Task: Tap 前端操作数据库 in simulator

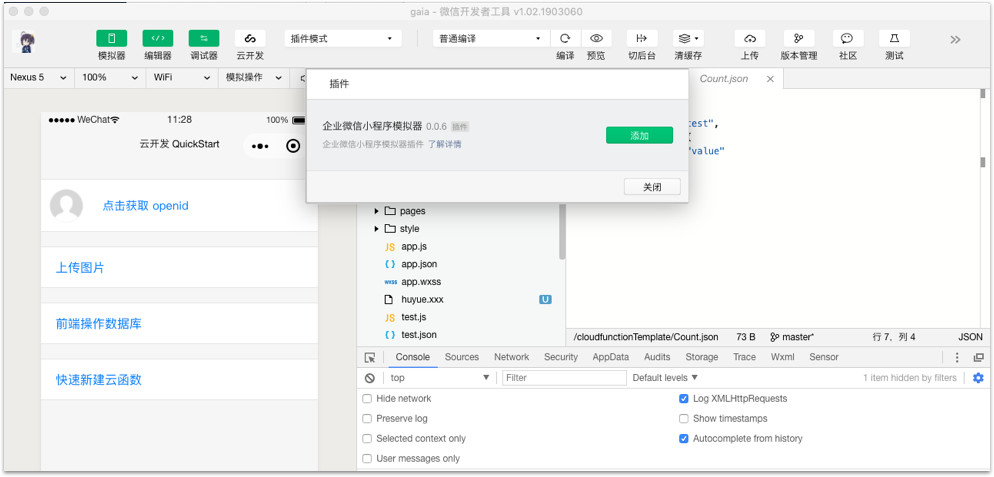Action: pos(99,324)
